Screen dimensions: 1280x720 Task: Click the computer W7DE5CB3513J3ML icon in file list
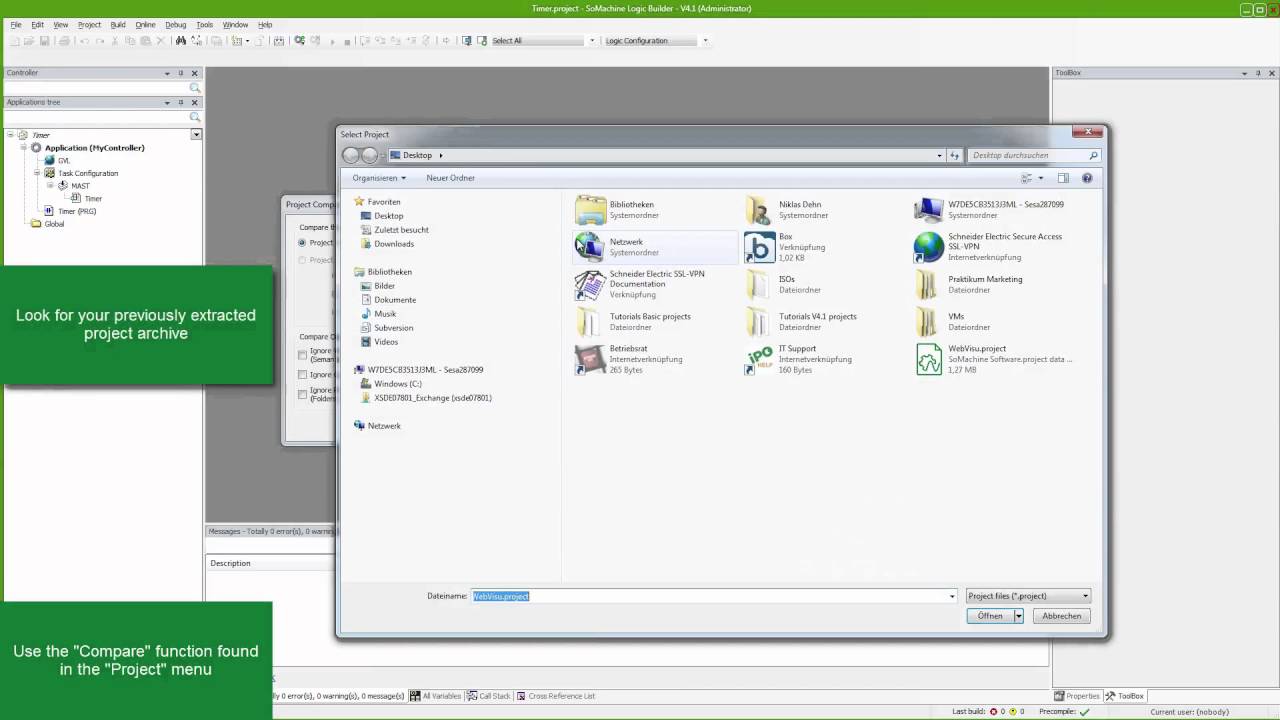pos(929,210)
